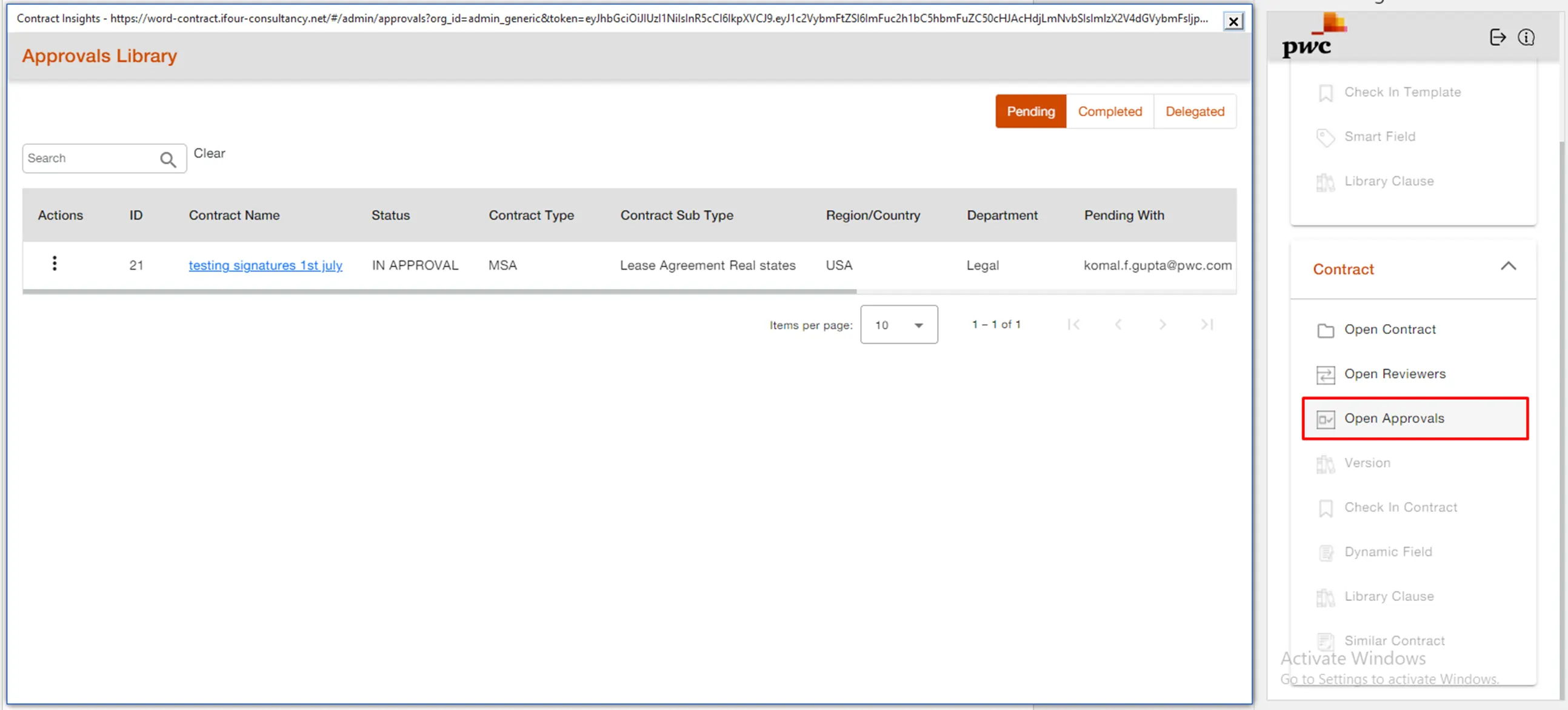
Task: Open the testing signatures 1st july contract link
Action: [x=265, y=265]
